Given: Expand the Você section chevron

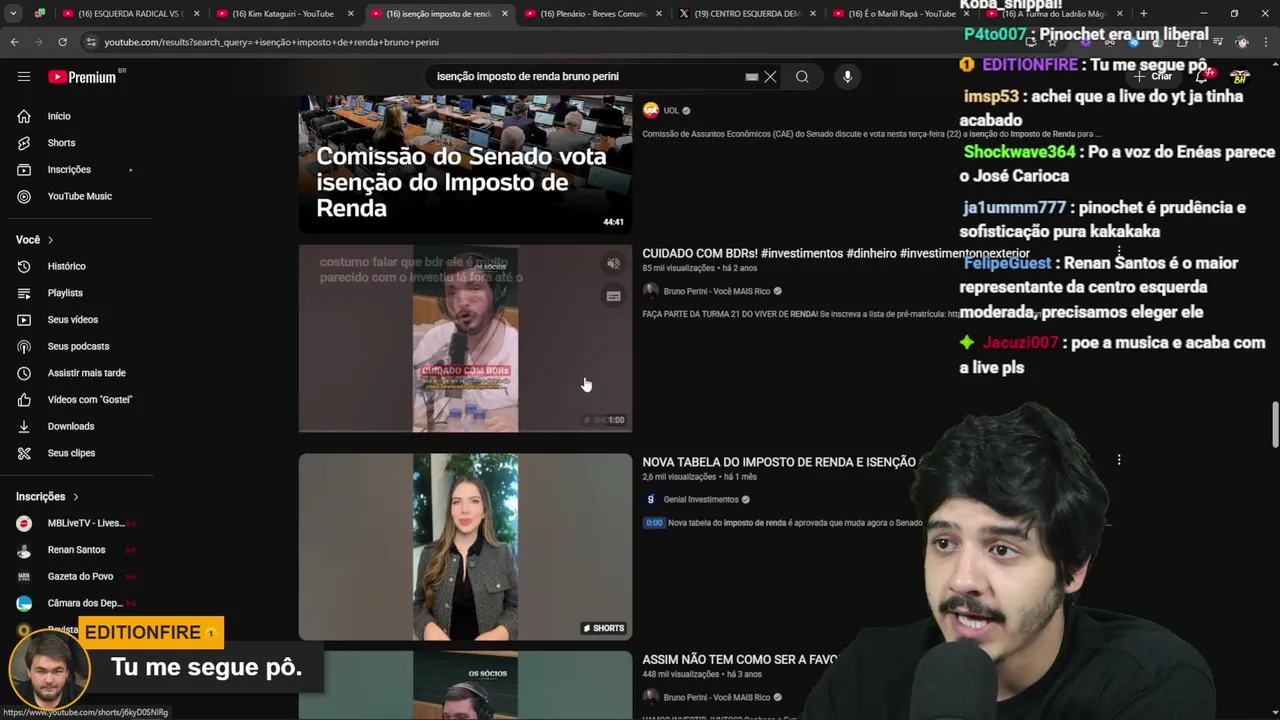Looking at the screenshot, I should pyautogui.click(x=50, y=240).
